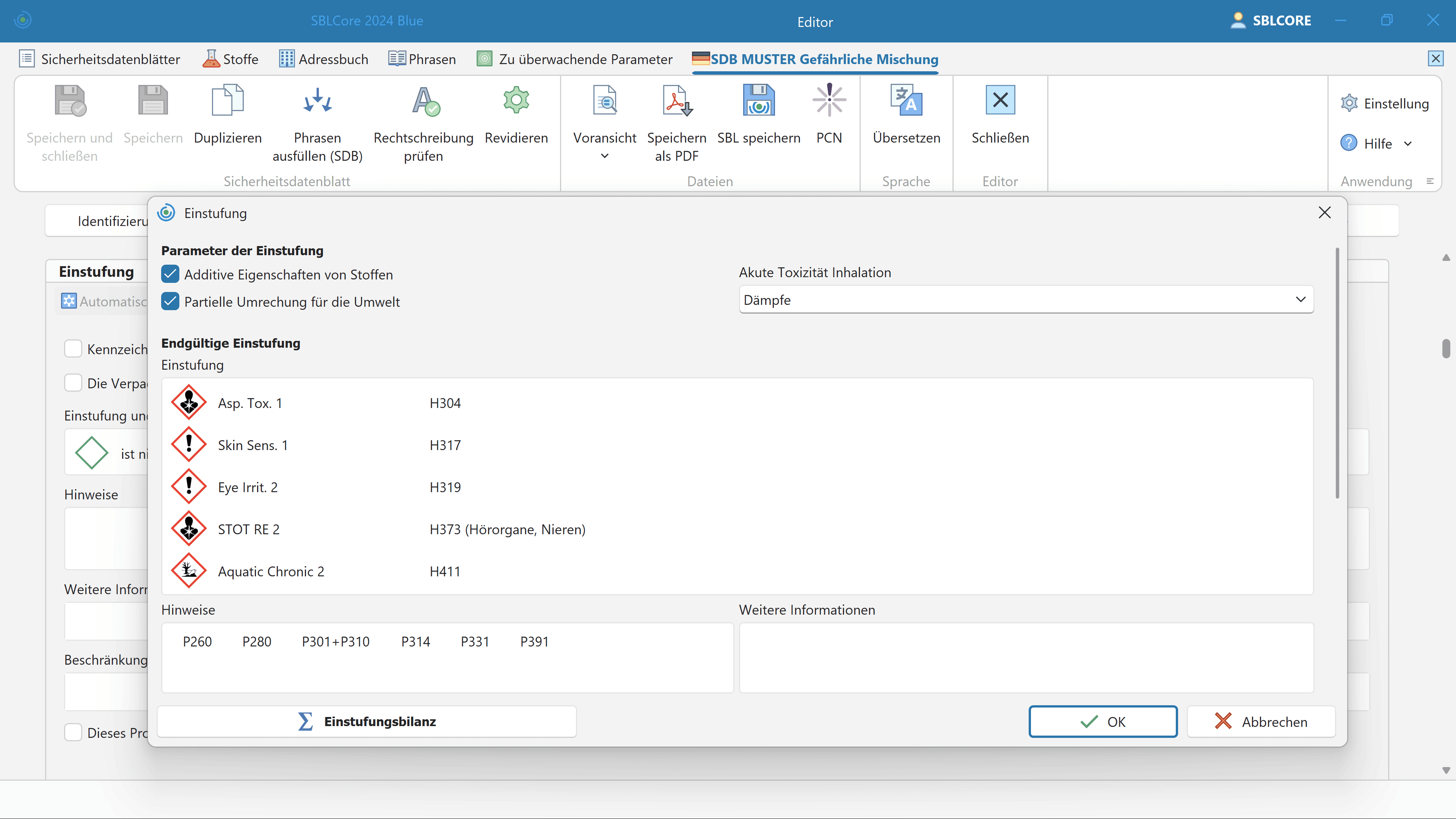This screenshot has width=1456, height=819.
Task: Enable the Kennzeich checkbox in background
Action: click(x=74, y=349)
